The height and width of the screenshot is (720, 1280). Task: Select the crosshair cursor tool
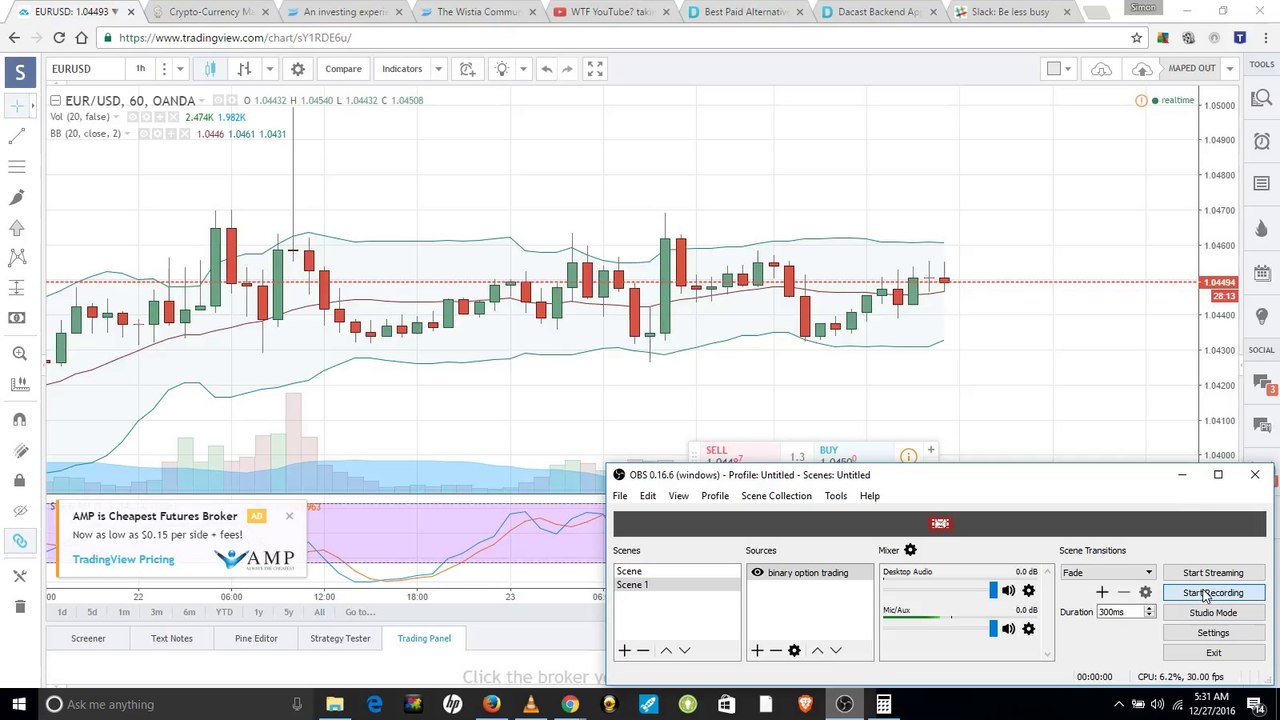click(x=17, y=105)
